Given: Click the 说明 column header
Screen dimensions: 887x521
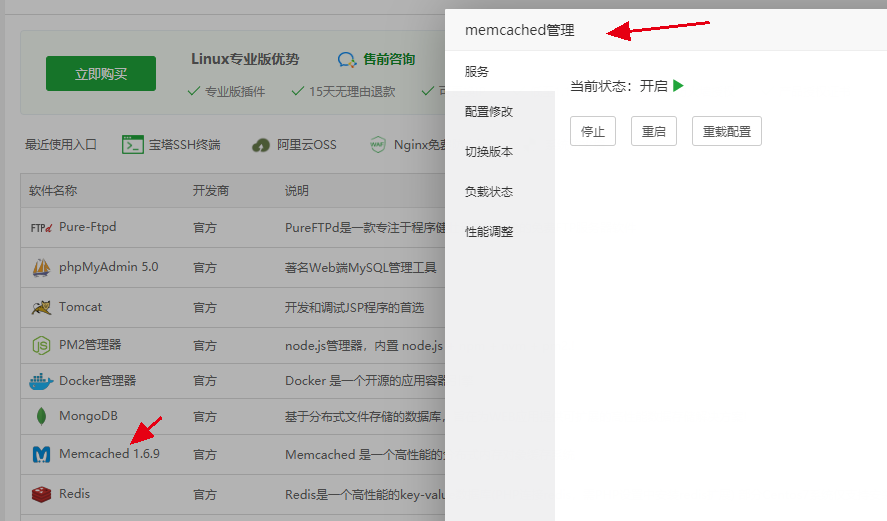Looking at the screenshot, I should tap(296, 191).
